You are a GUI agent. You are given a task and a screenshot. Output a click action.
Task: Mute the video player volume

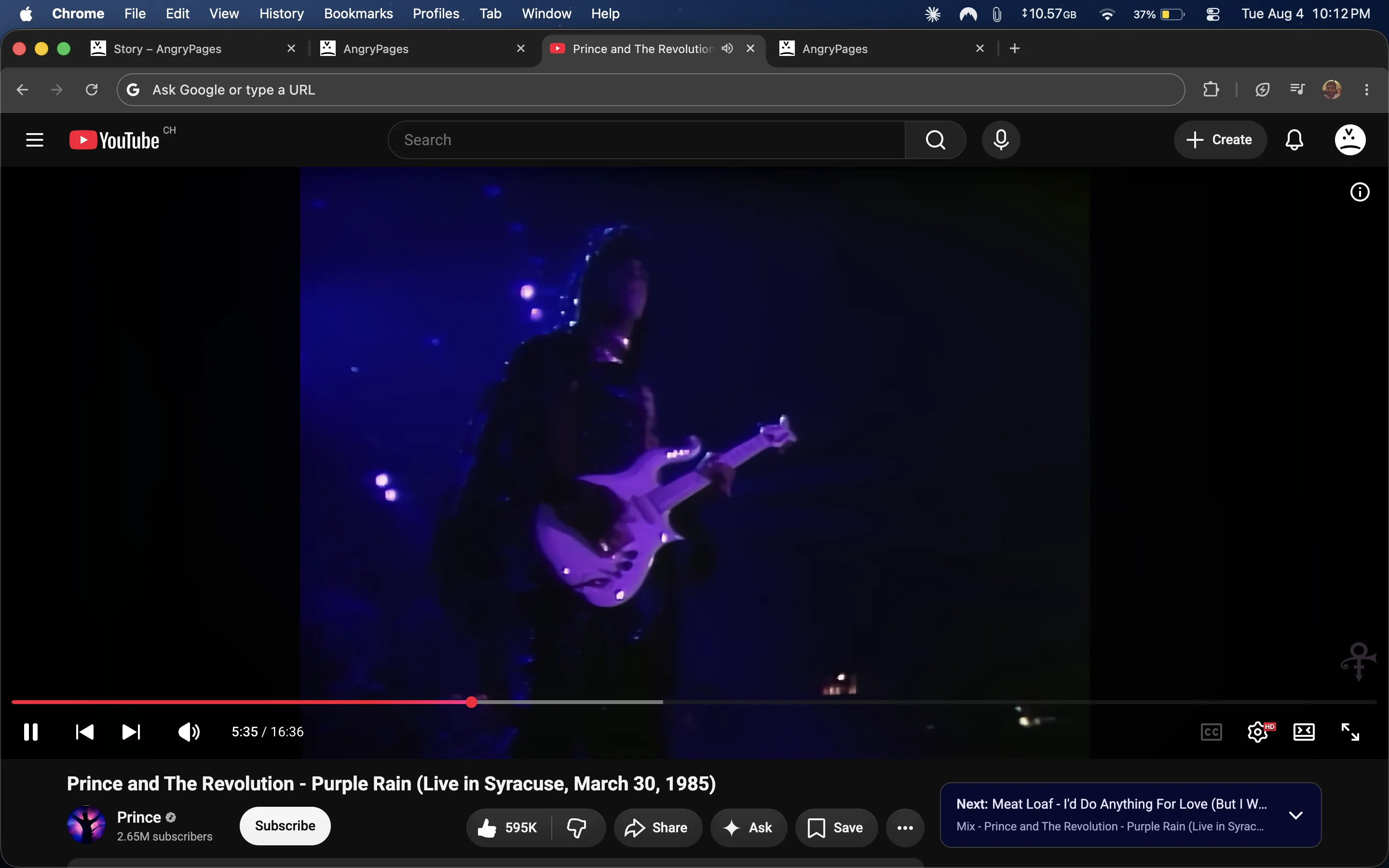[x=189, y=732]
